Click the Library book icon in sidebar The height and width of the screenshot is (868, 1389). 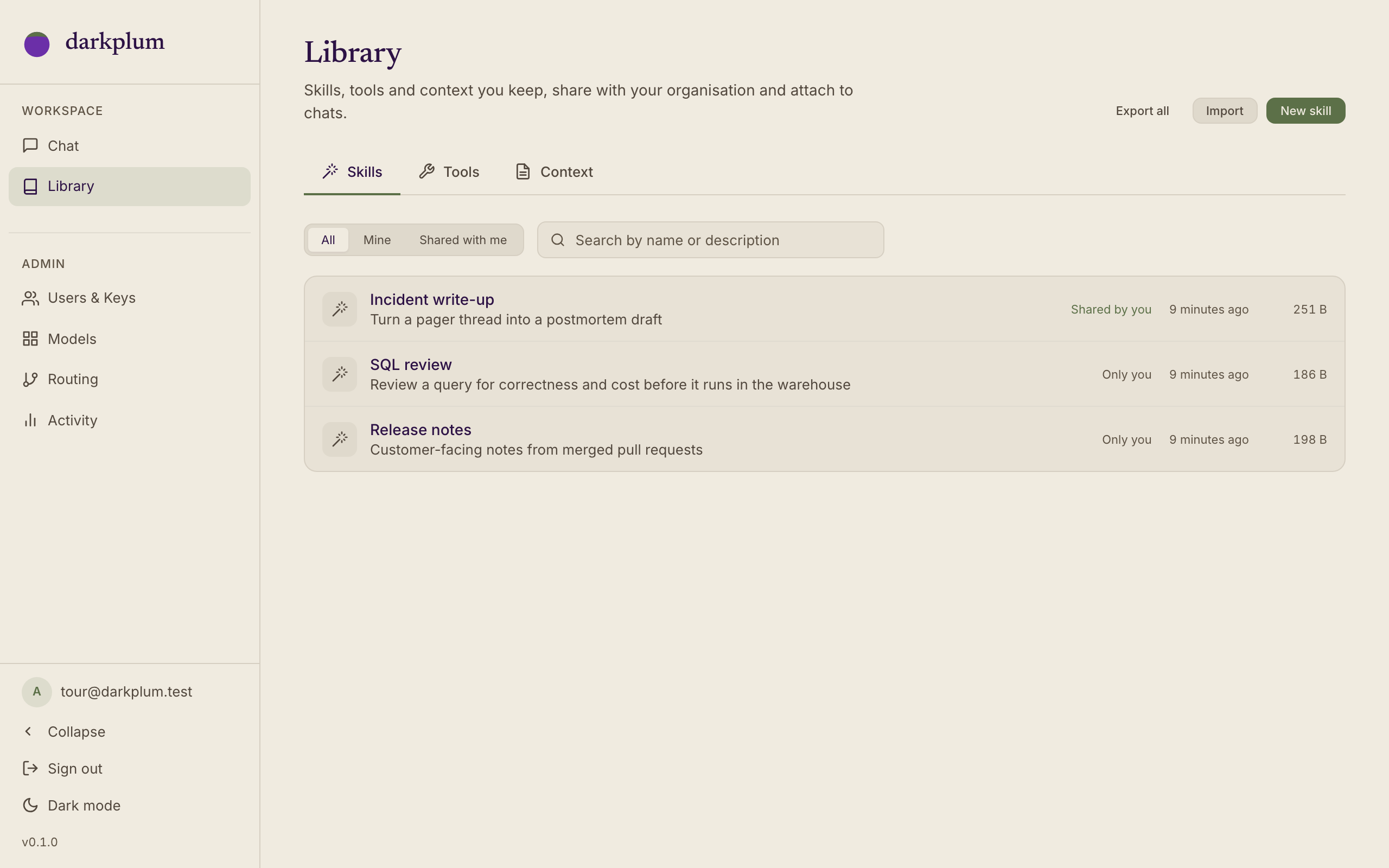30,186
